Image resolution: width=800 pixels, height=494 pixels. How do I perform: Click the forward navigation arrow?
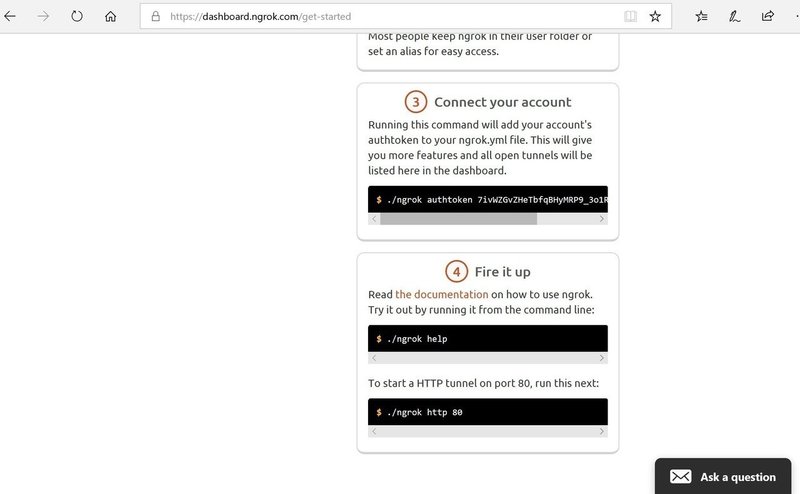43,16
